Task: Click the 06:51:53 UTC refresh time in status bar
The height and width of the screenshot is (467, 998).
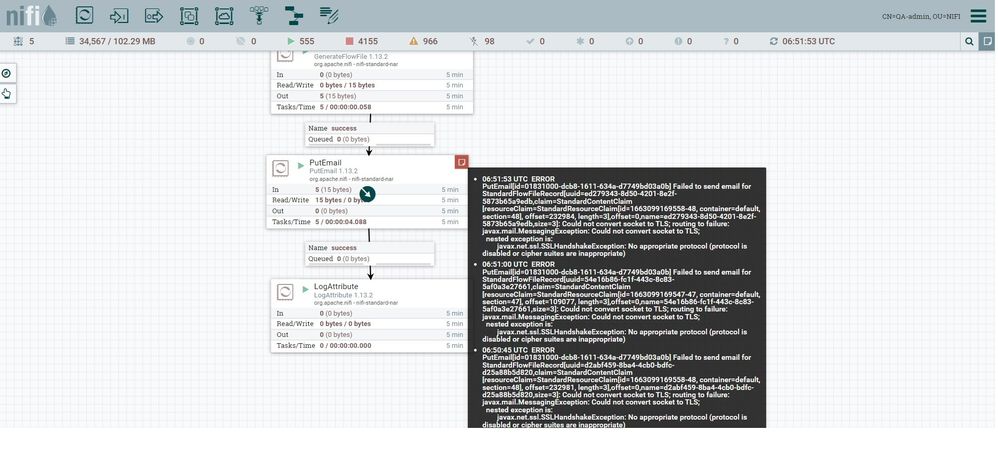Action: [x=808, y=41]
